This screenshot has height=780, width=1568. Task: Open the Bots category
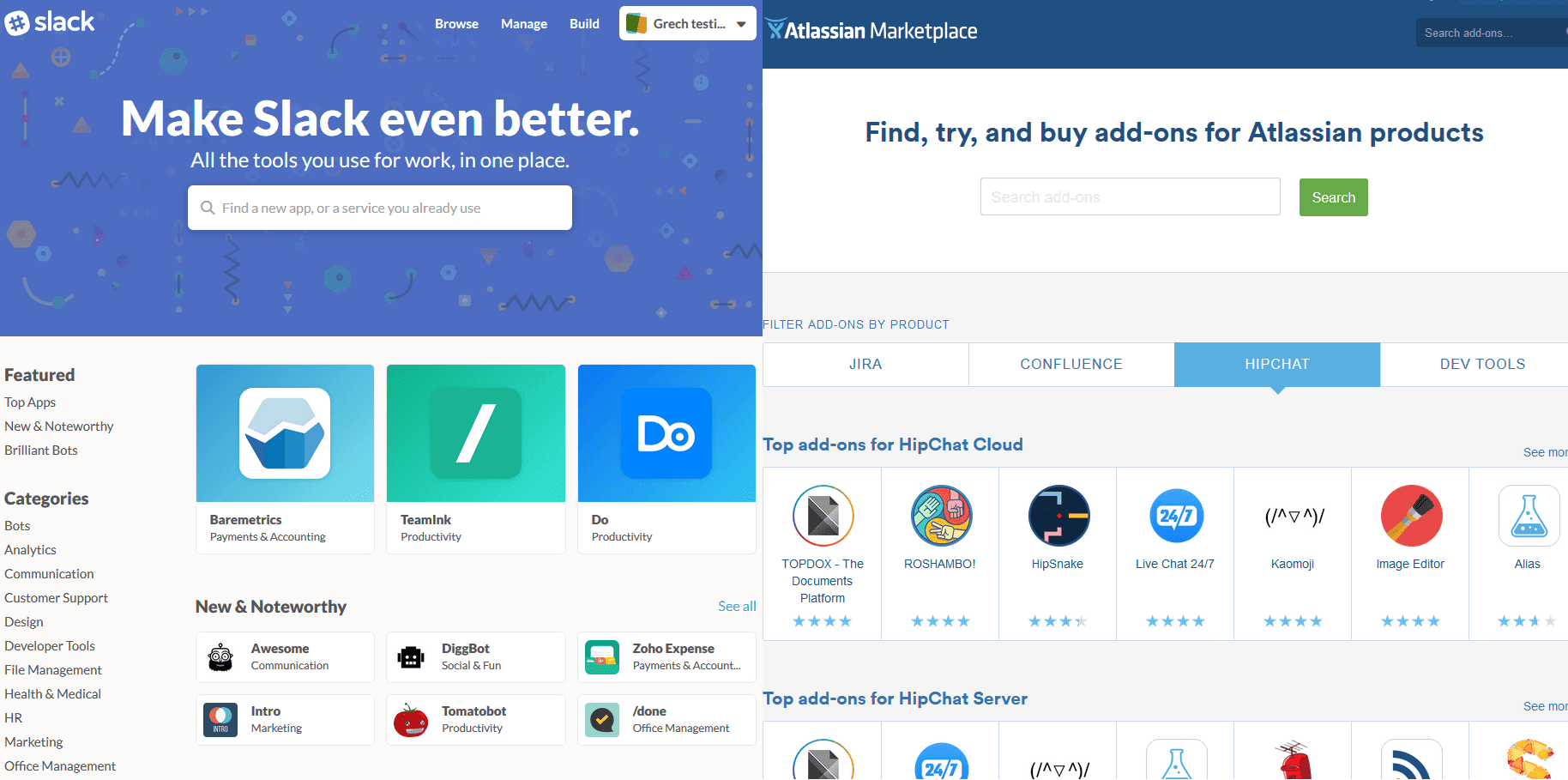(17, 525)
